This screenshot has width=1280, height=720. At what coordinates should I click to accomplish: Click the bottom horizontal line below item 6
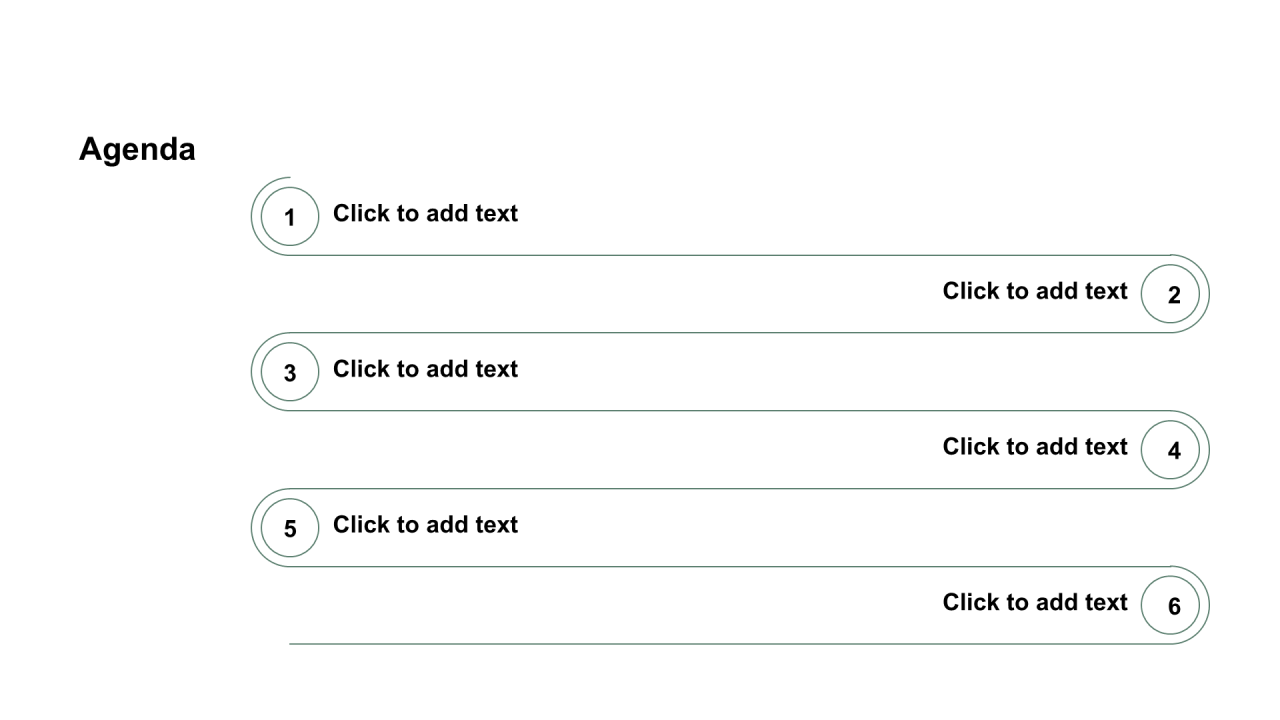[730, 644]
